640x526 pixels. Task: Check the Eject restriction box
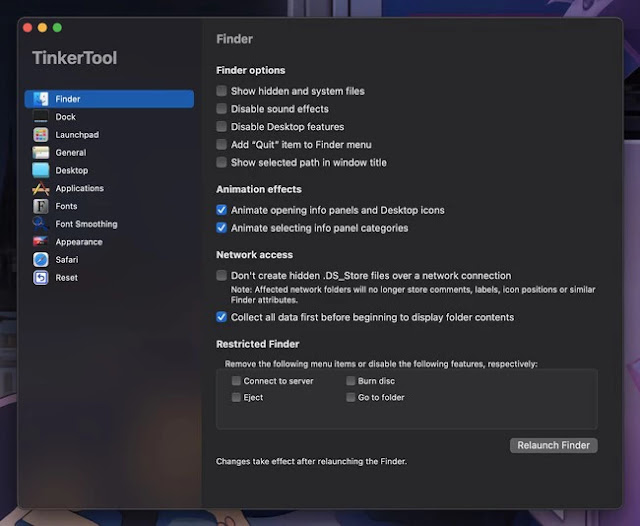pos(236,397)
